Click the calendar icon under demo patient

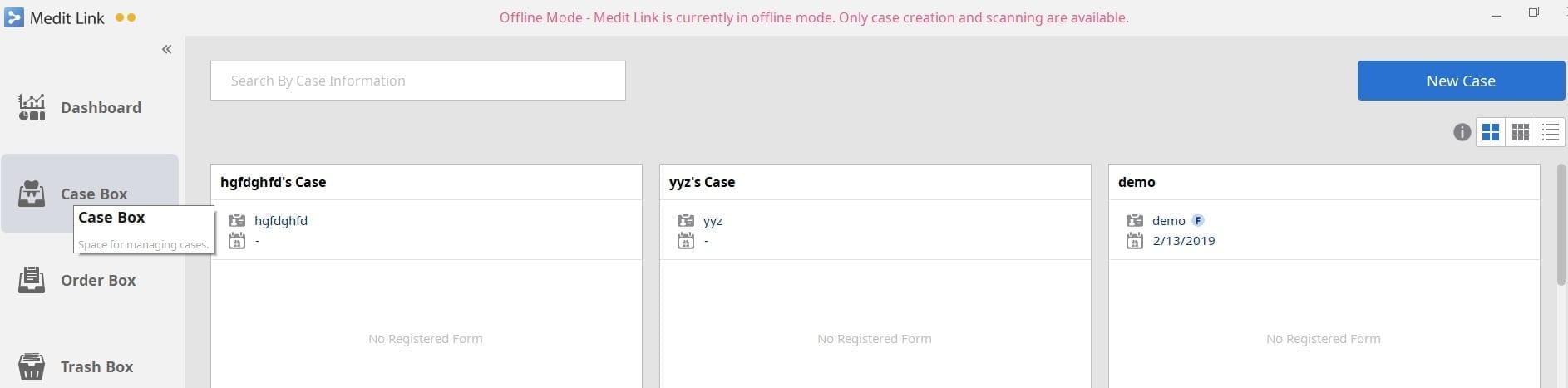click(1135, 241)
